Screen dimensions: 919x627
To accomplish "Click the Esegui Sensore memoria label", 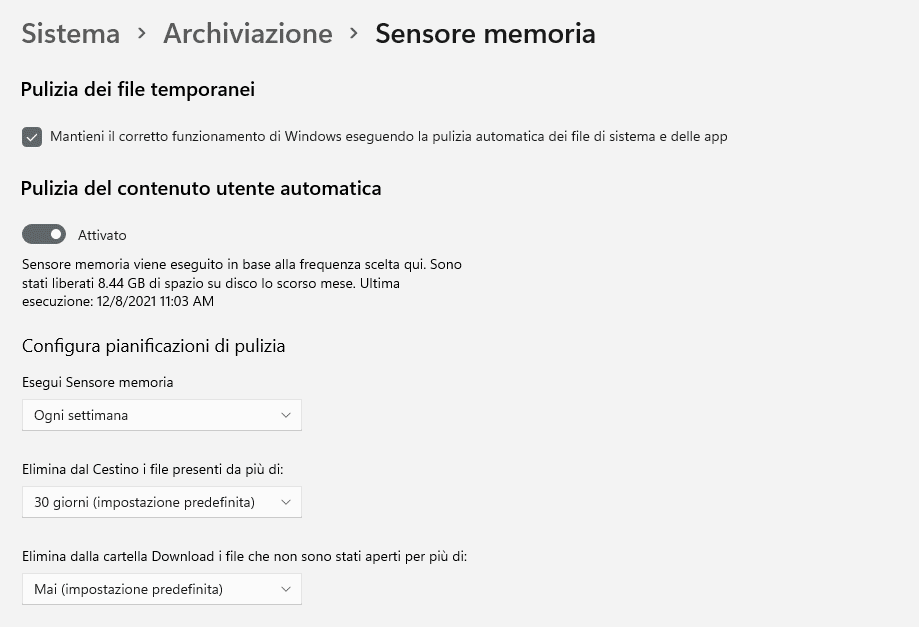I will [x=97, y=382].
